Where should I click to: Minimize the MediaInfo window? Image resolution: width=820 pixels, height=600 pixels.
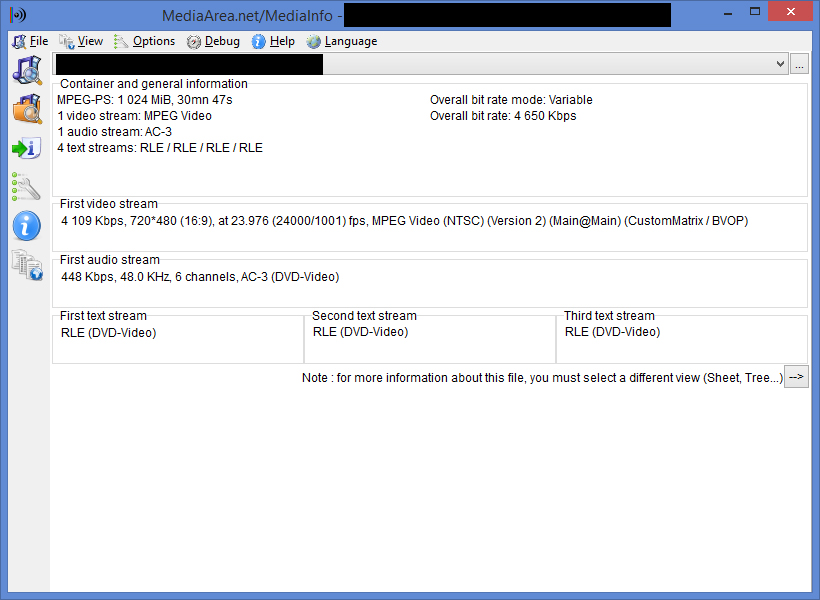tap(727, 13)
